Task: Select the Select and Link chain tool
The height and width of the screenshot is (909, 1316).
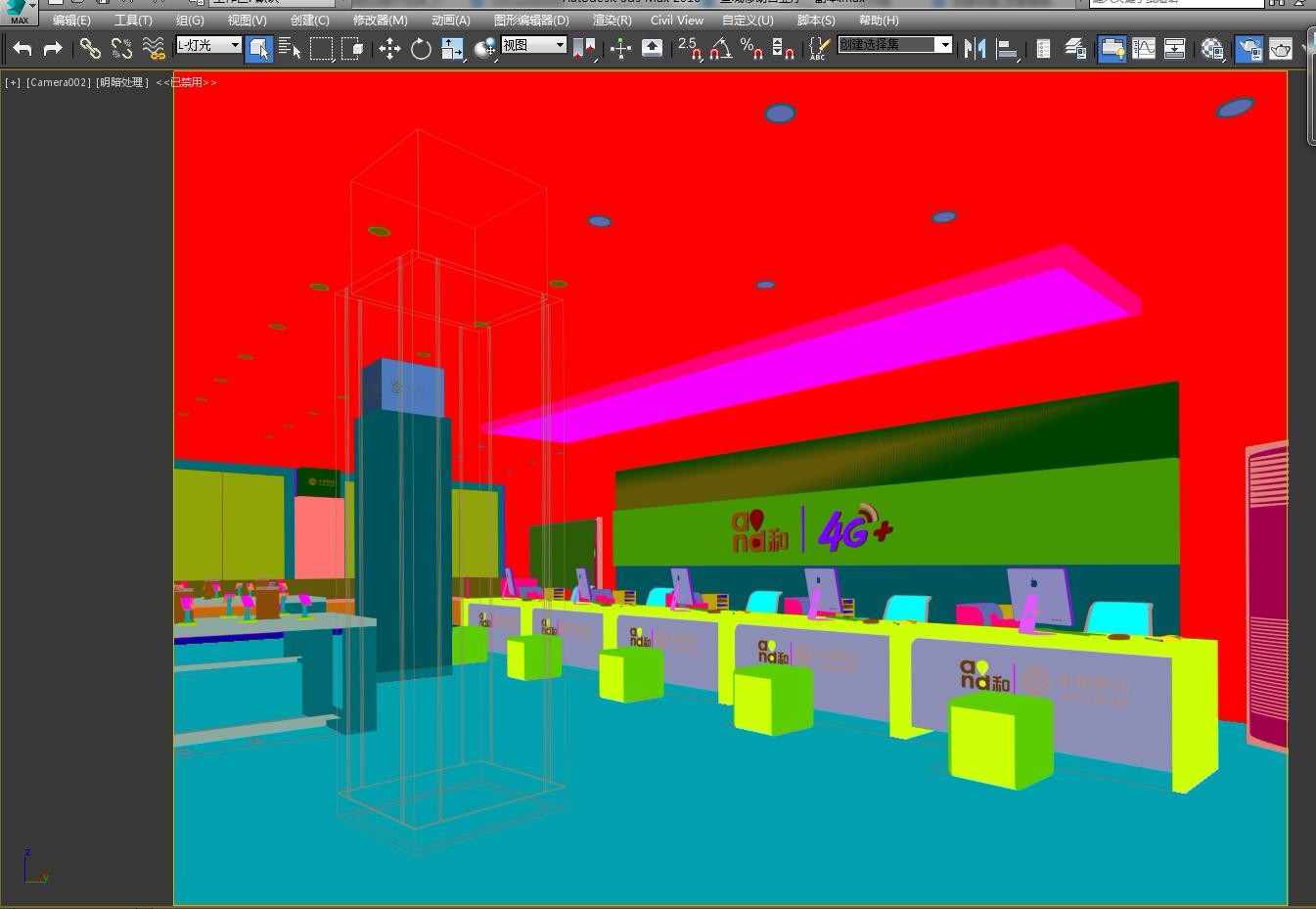Action: (x=90, y=48)
